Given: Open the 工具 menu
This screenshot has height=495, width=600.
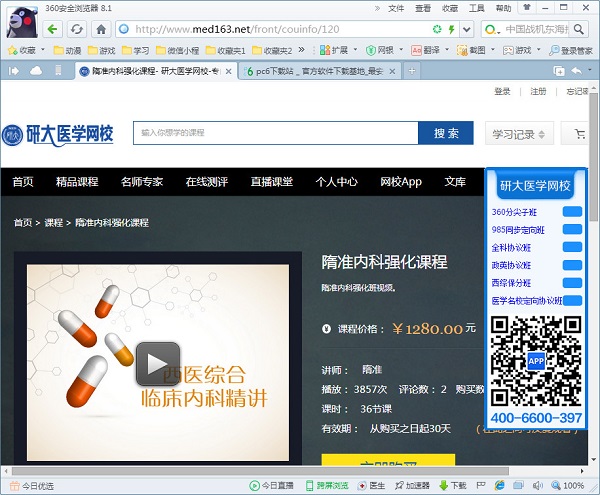Looking at the screenshot, I should point(476,8).
